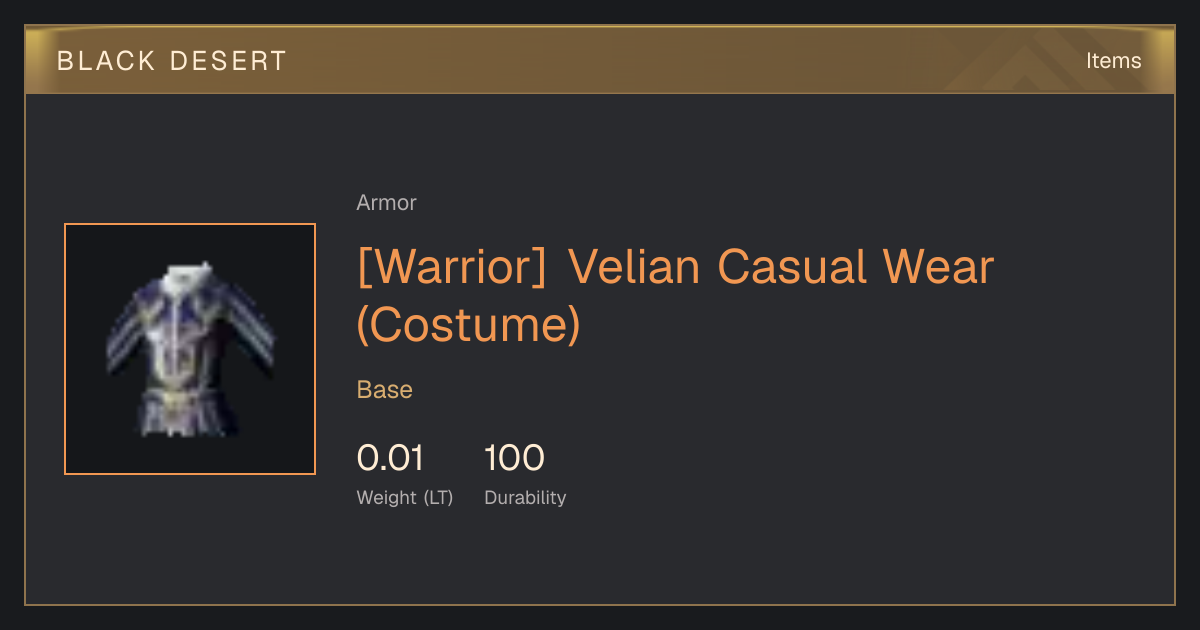
Task: Click the orange-bordered item thumbnail frame
Action: (x=190, y=349)
